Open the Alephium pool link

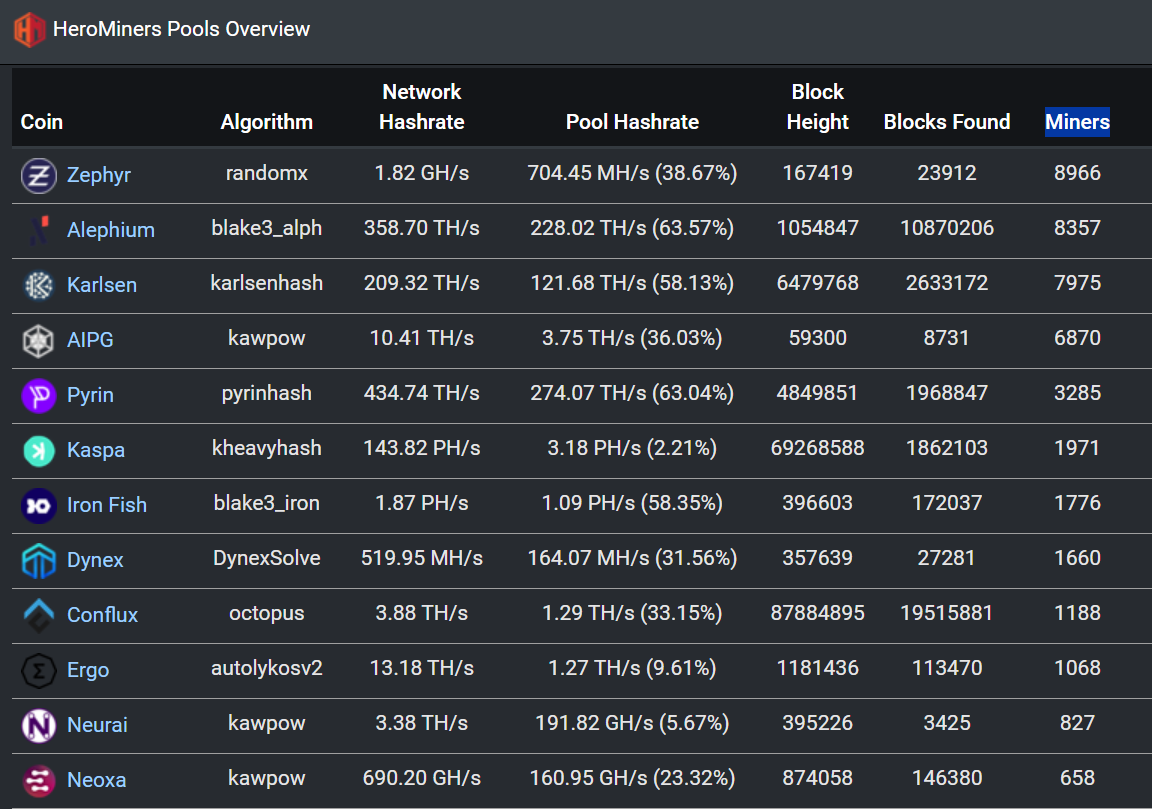[111, 230]
